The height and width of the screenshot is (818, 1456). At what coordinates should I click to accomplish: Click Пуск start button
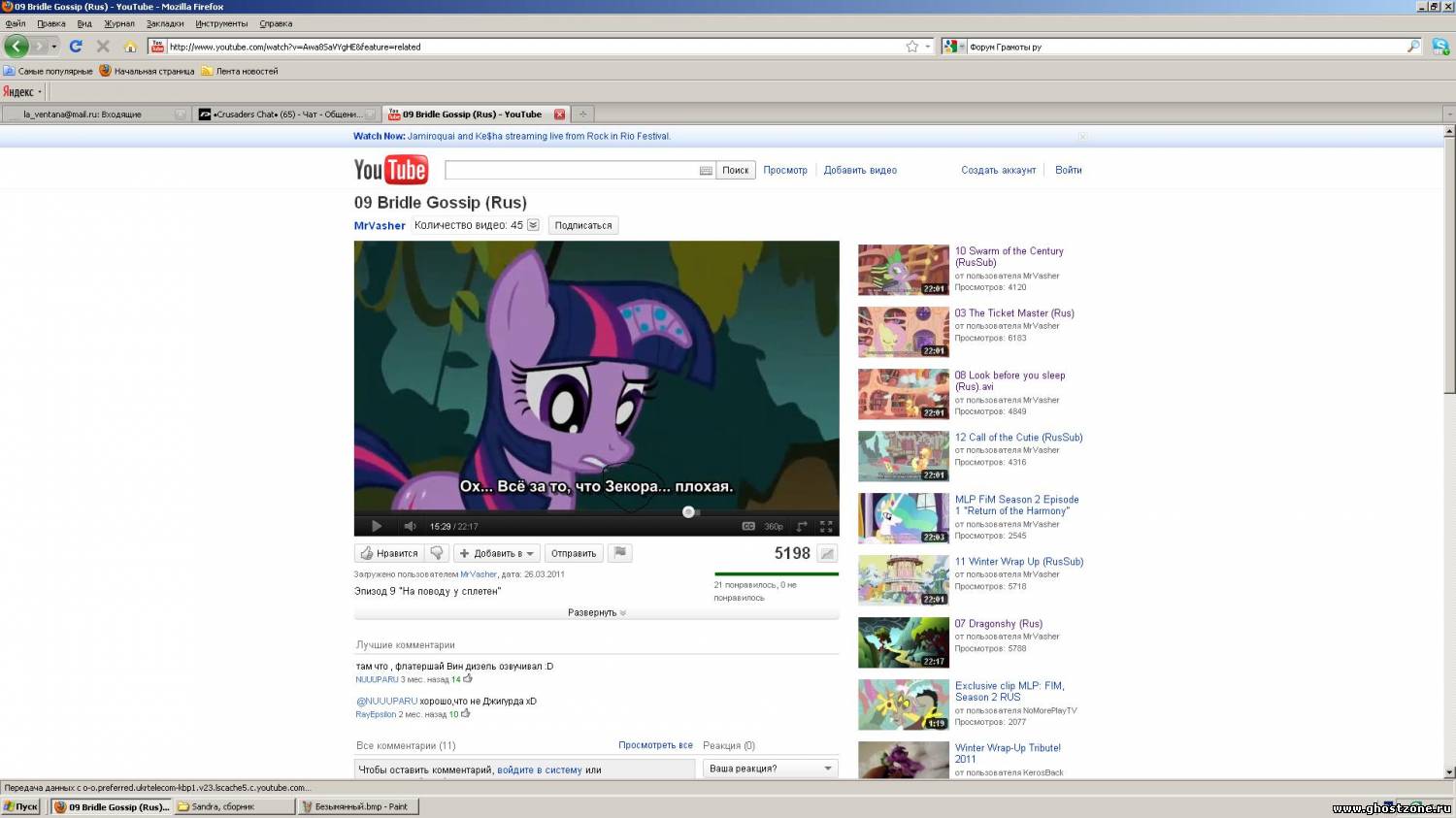tap(20, 806)
